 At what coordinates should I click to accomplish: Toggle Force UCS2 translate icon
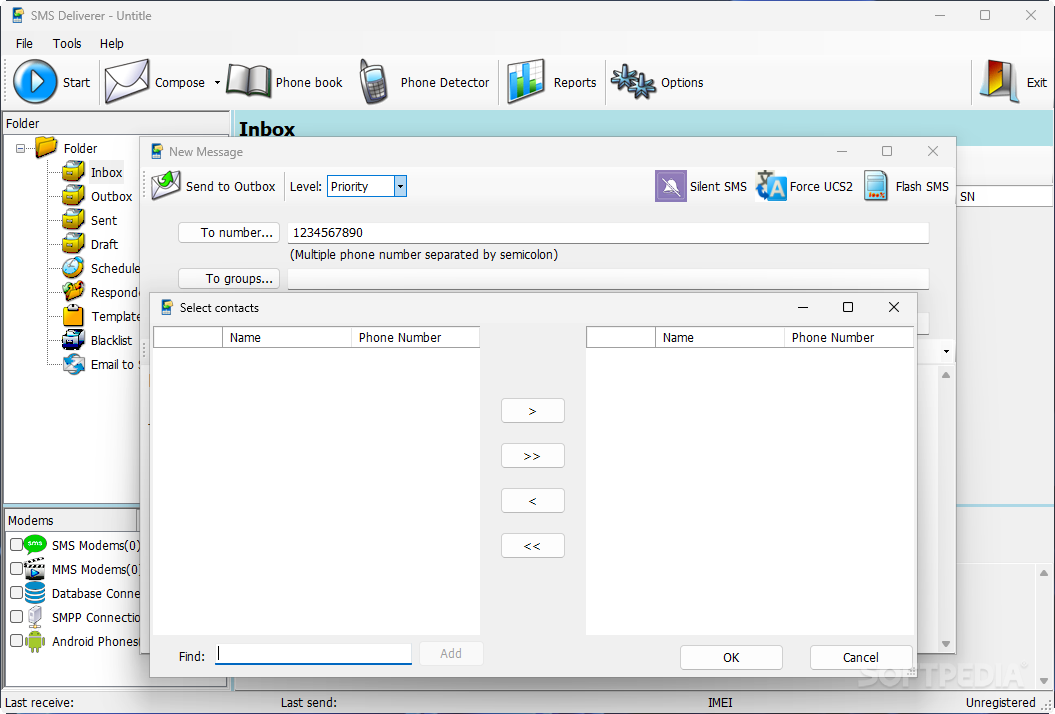pyautogui.click(x=770, y=186)
